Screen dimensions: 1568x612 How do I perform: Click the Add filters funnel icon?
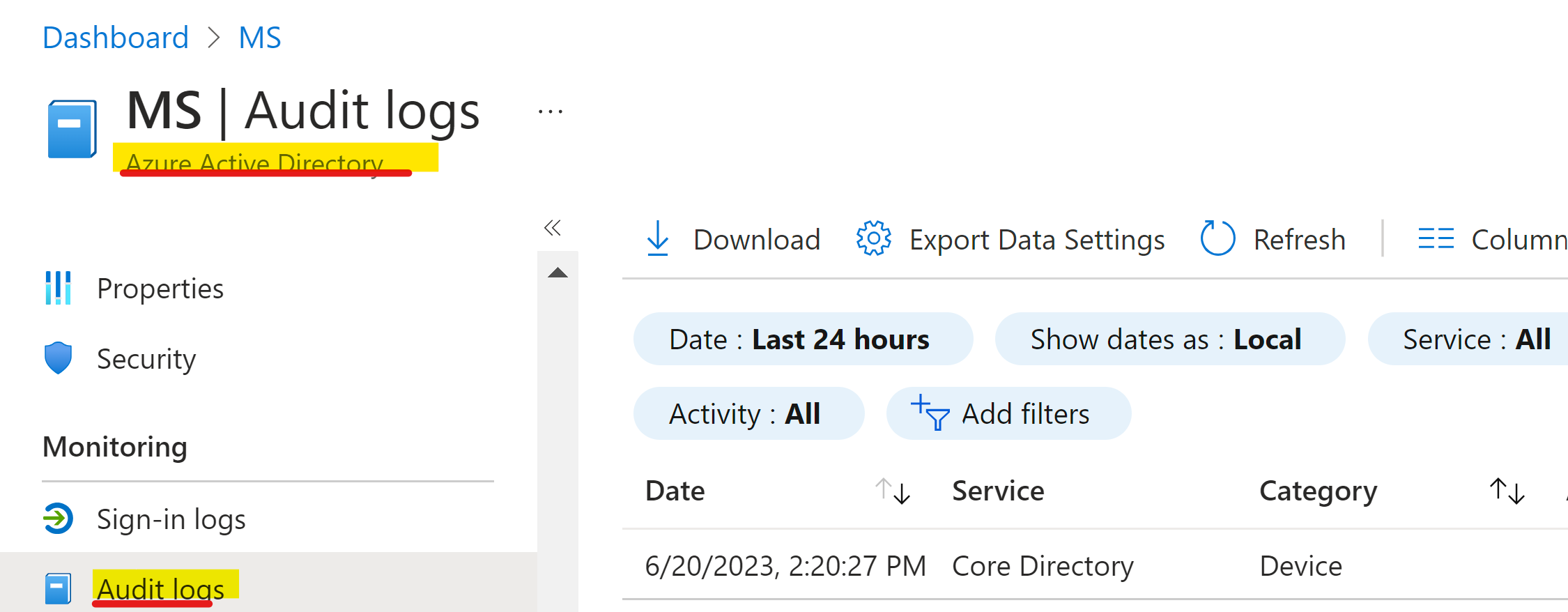pos(930,413)
